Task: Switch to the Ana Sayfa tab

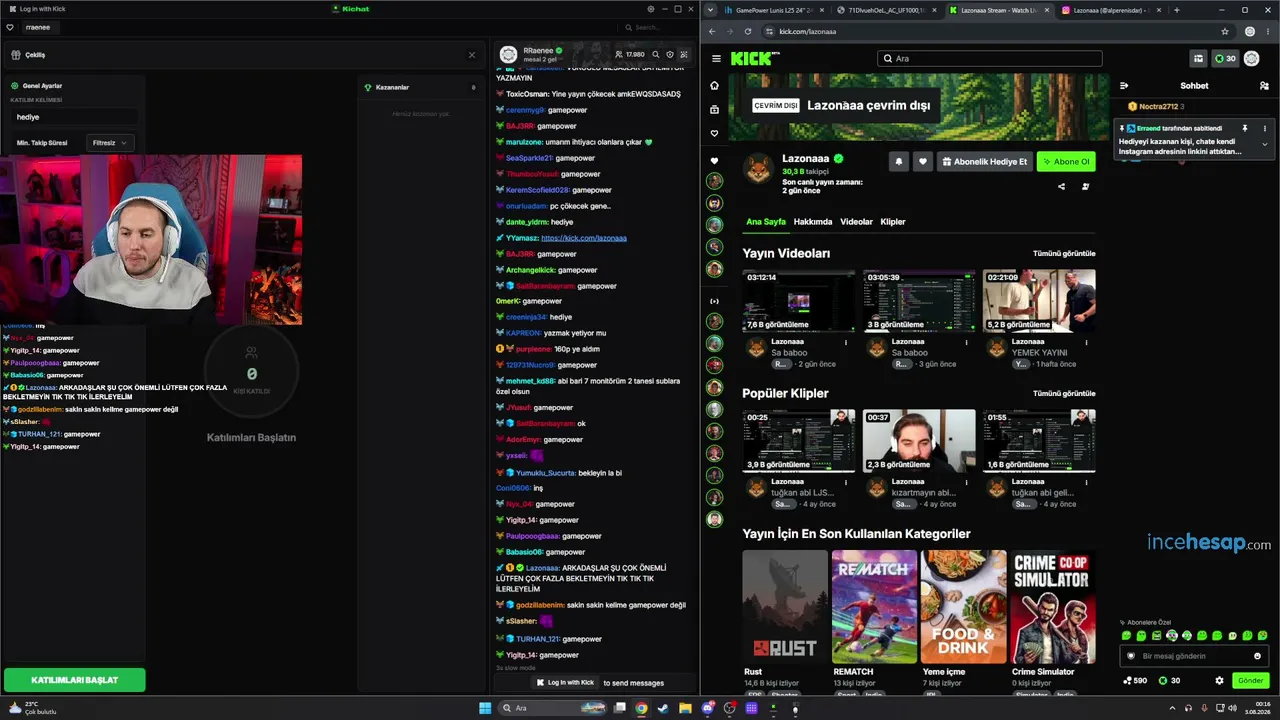Action: point(766,222)
